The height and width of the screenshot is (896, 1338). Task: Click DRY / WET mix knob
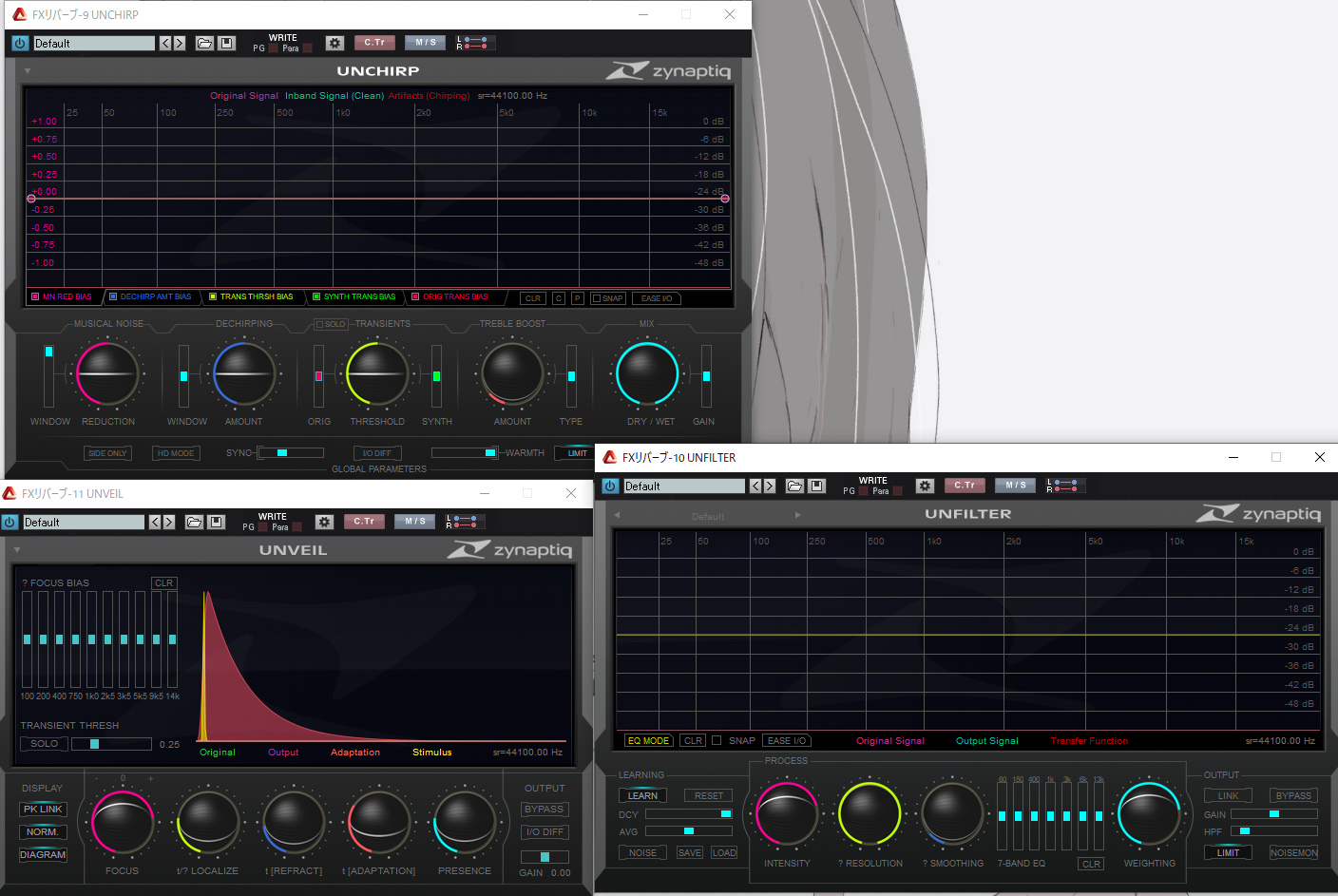click(647, 373)
